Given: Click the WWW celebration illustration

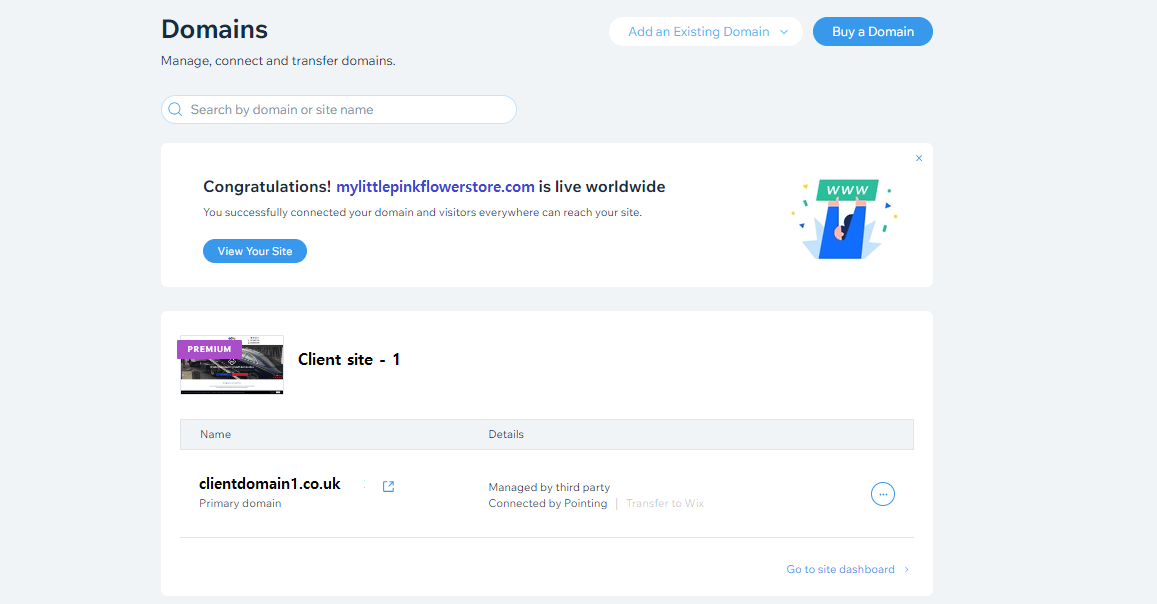Looking at the screenshot, I should (x=845, y=220).
